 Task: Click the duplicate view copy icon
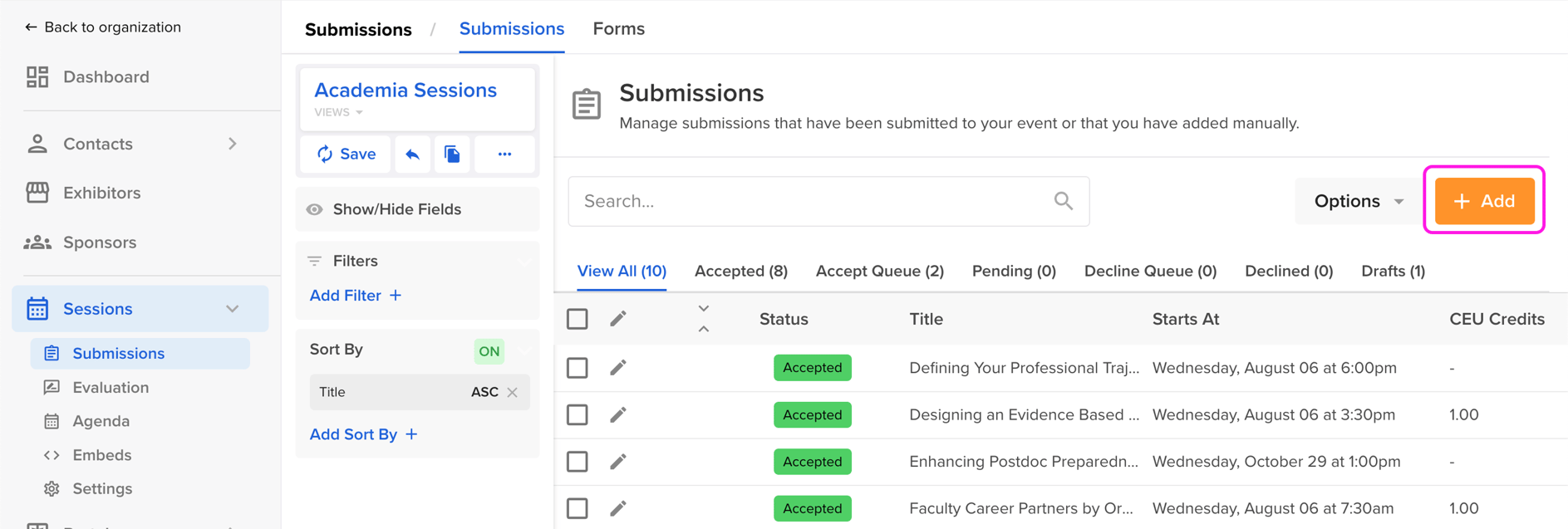point(452,154)
